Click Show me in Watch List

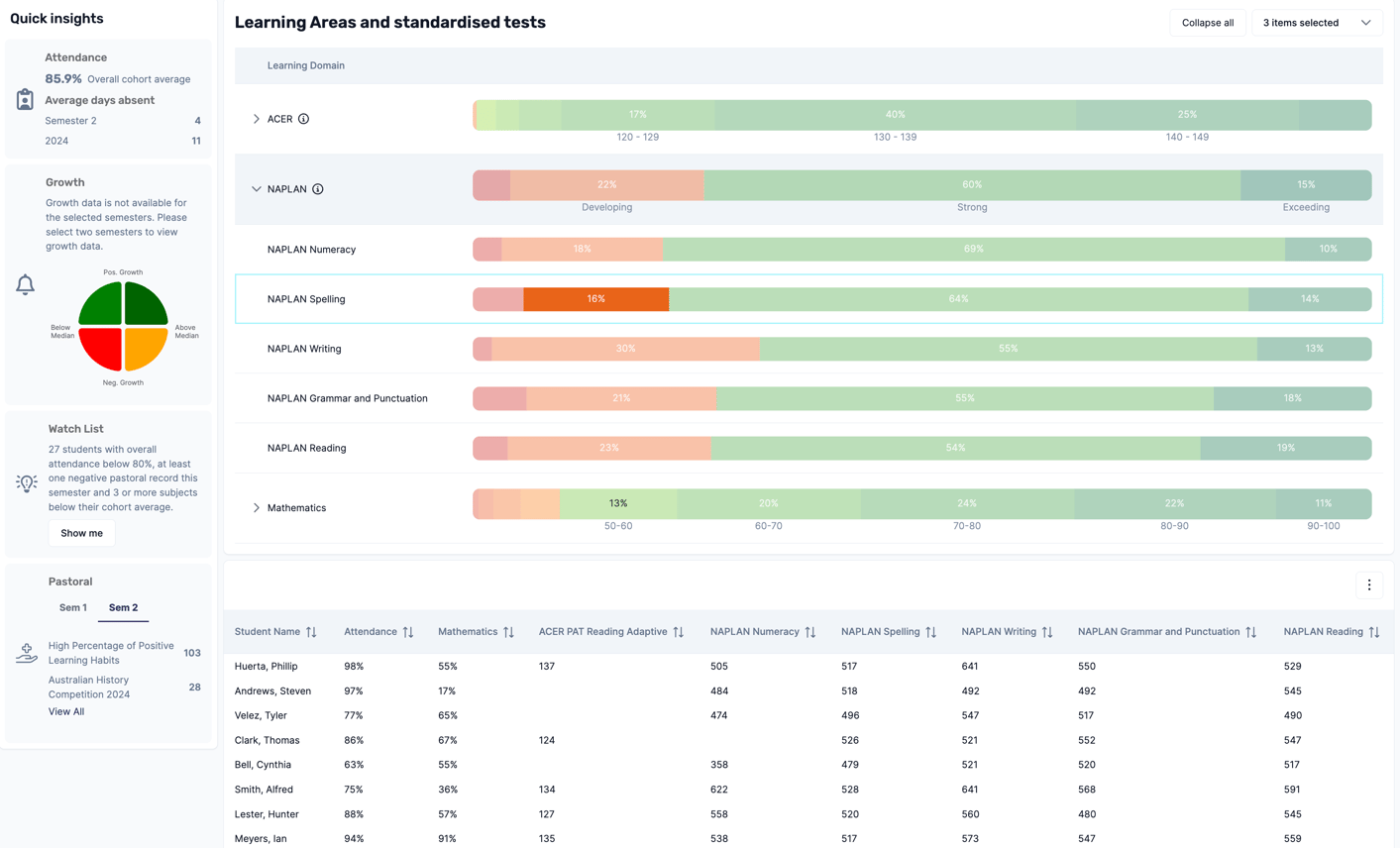pos(81,533)
